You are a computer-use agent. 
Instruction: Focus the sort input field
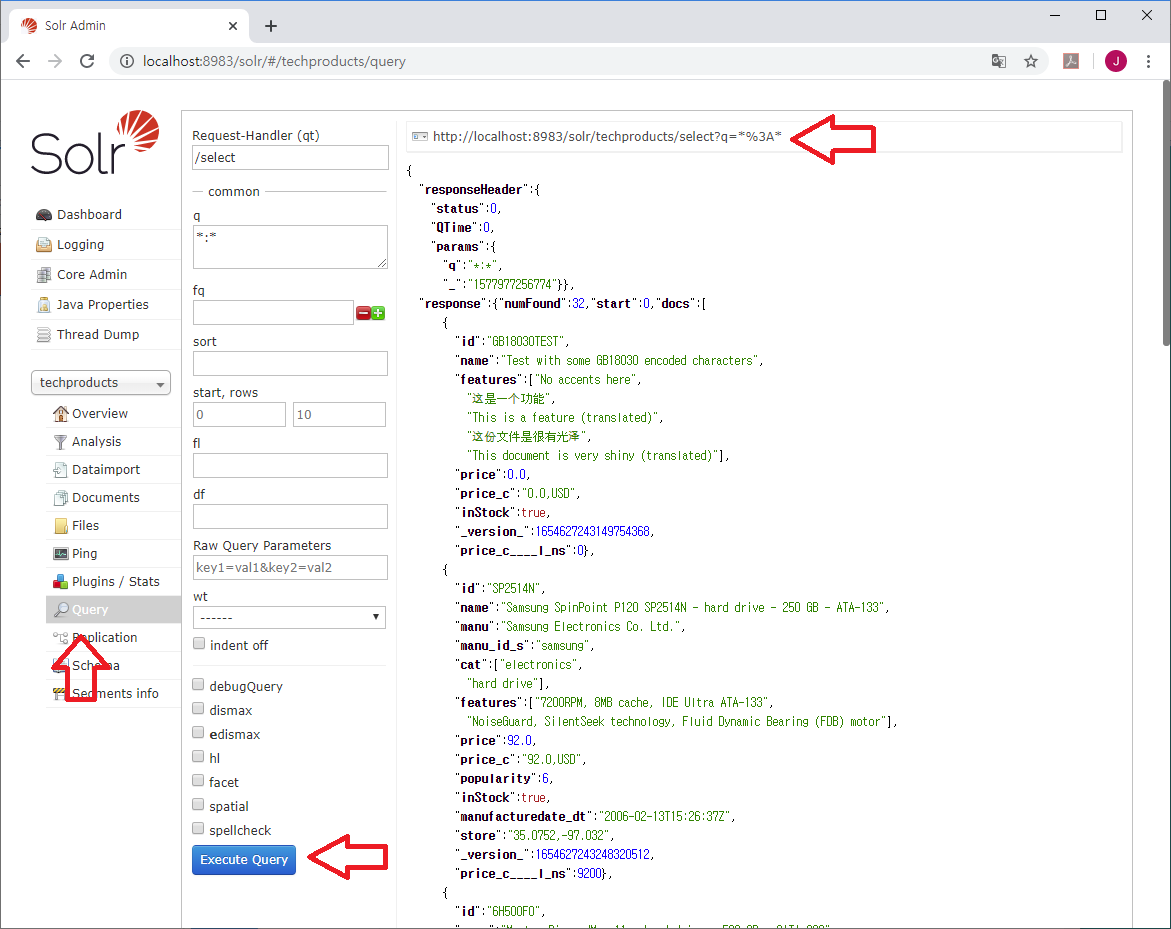click(291, 364)
